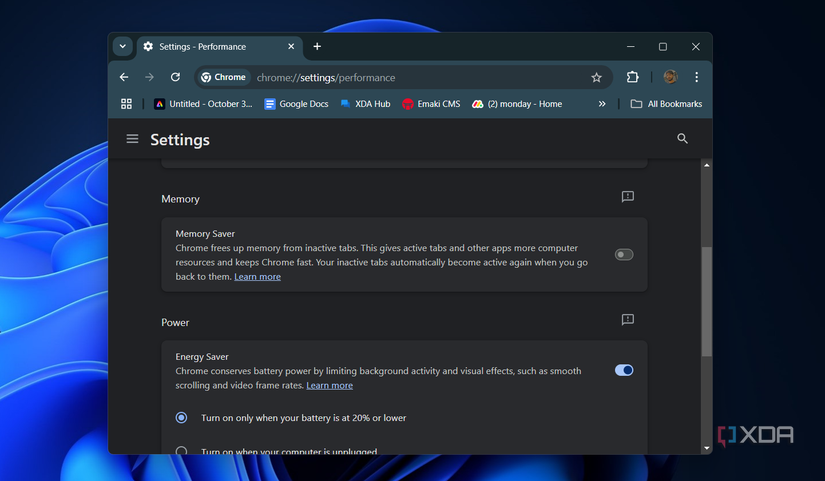Click the forward navigation arrow

[149, 77]
